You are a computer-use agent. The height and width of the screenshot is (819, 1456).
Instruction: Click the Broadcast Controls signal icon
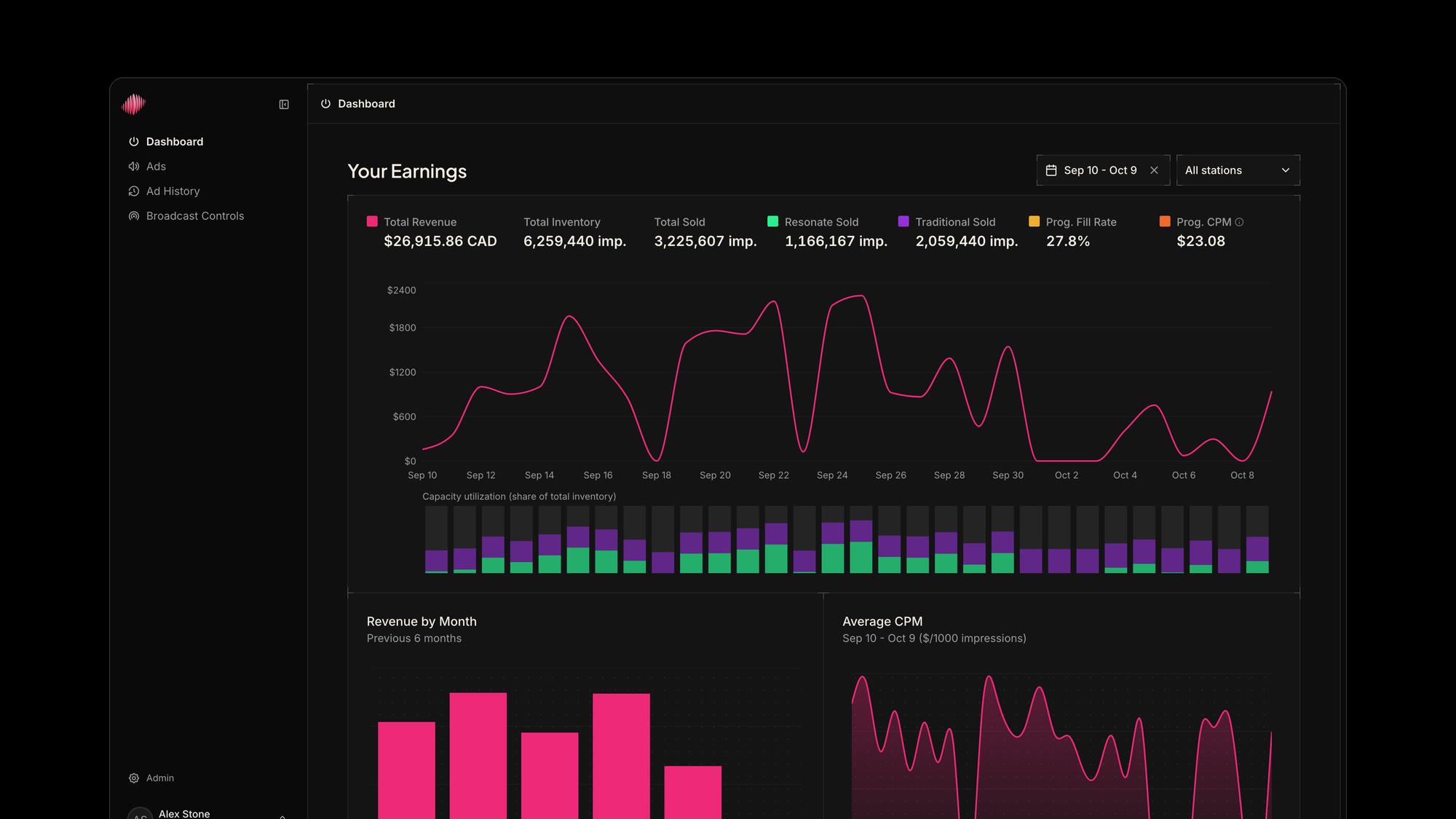click(134, 216)
